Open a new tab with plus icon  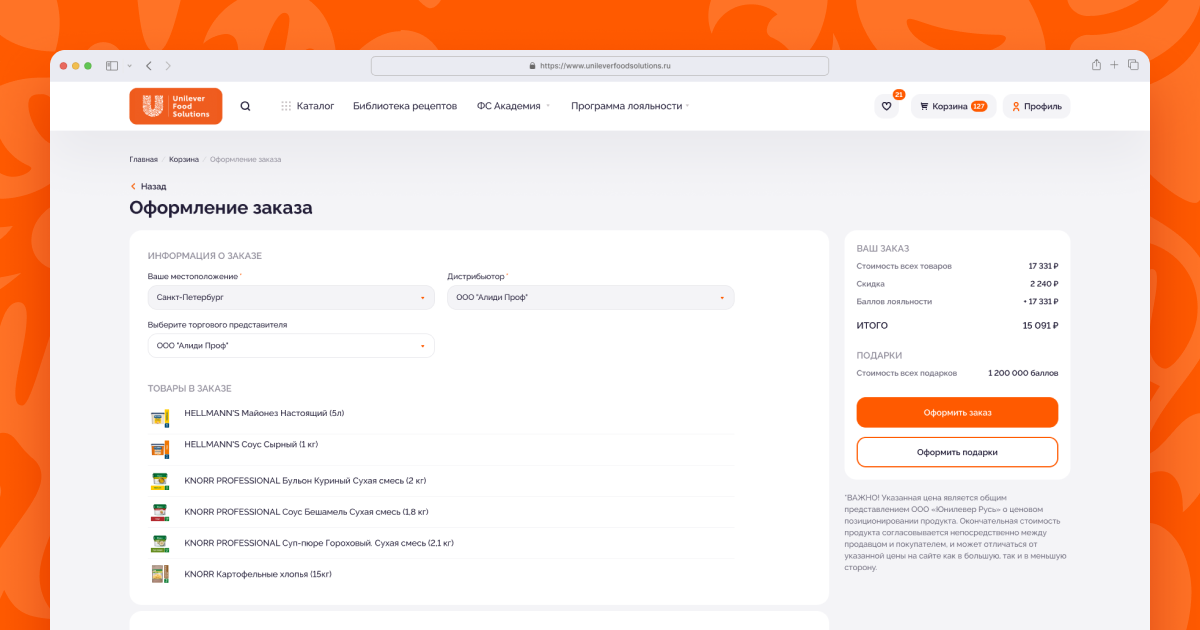pos(1114,65)
